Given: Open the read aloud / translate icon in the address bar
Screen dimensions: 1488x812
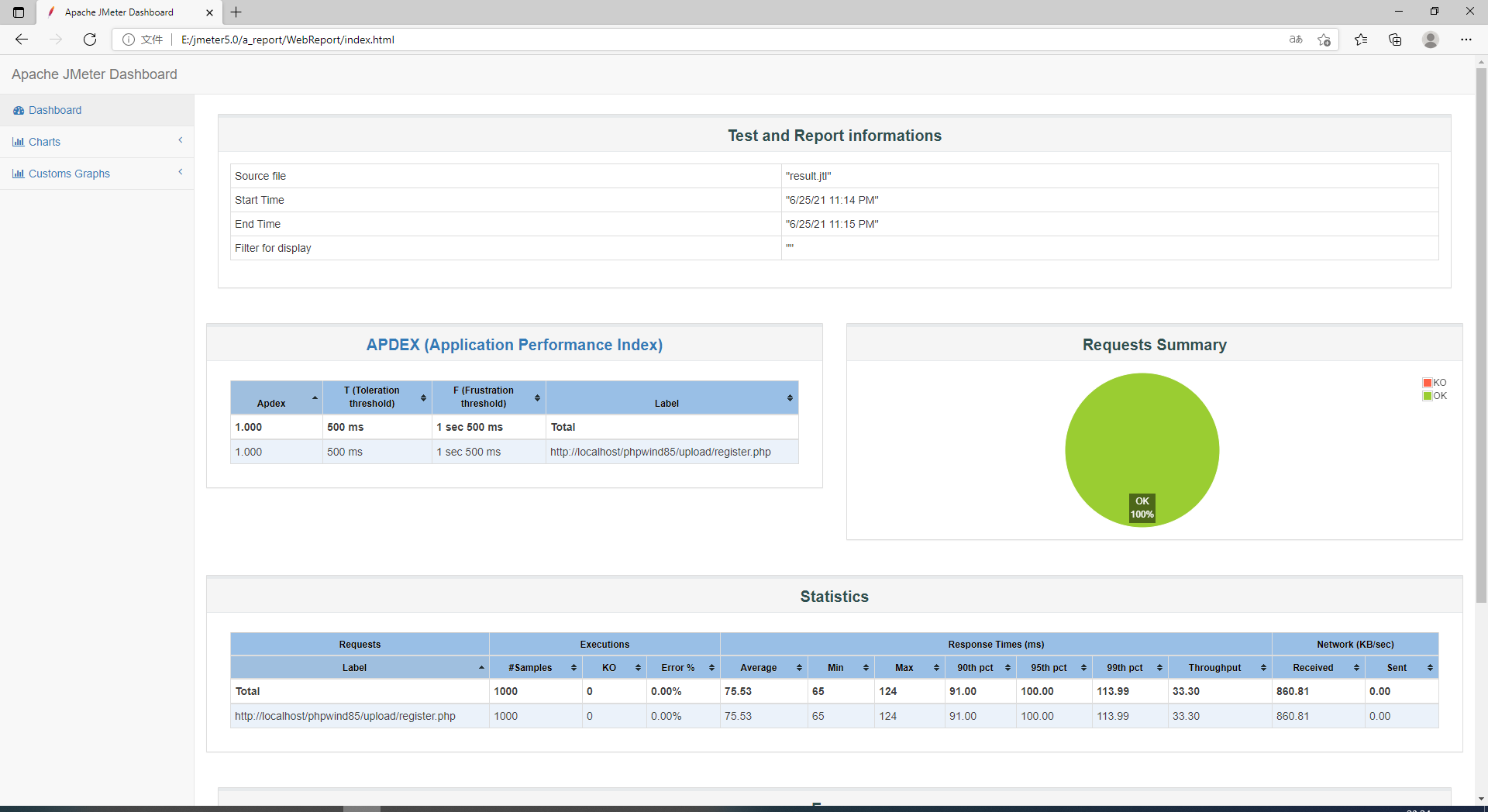Looking at the screenshot, I should [x=1296, y=40].
